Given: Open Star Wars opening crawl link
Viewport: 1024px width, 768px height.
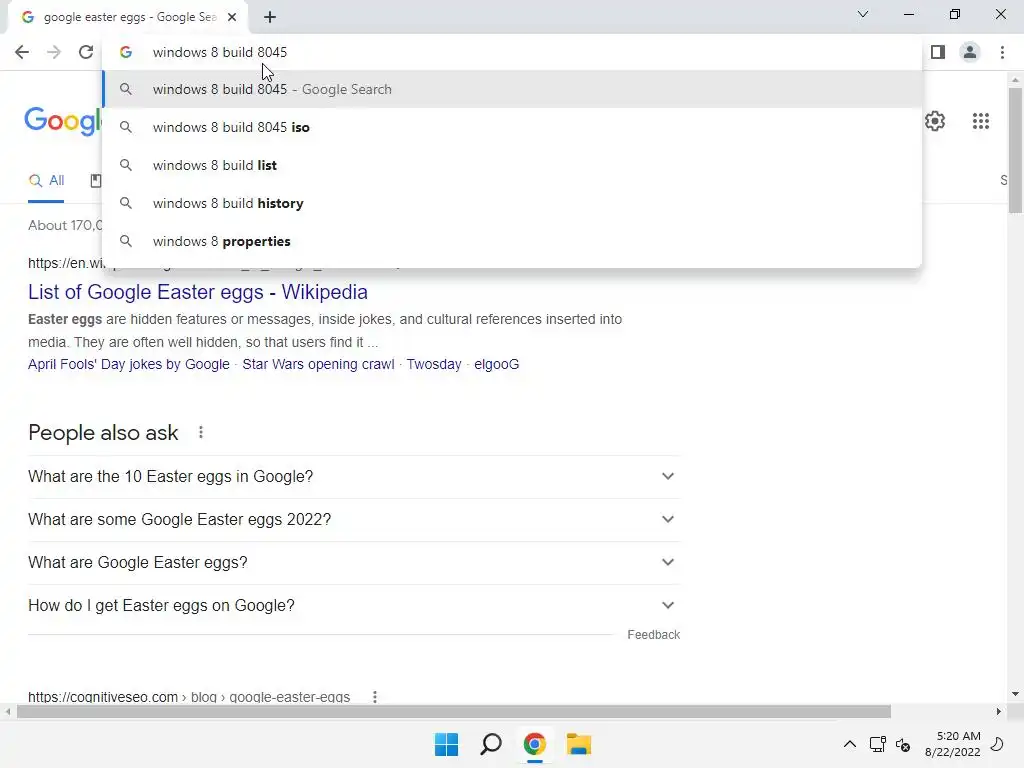Looking at the screenshot, I should (x=318, y=364).
